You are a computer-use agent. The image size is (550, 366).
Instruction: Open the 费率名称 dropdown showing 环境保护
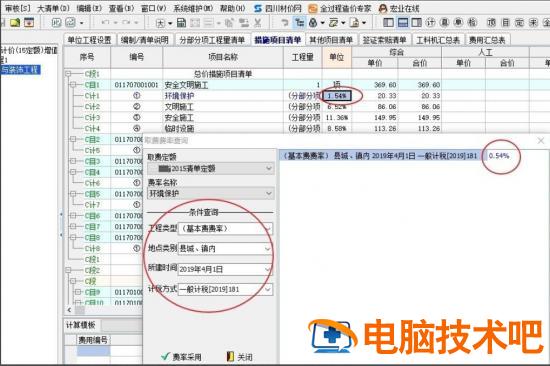pos(210,194)
